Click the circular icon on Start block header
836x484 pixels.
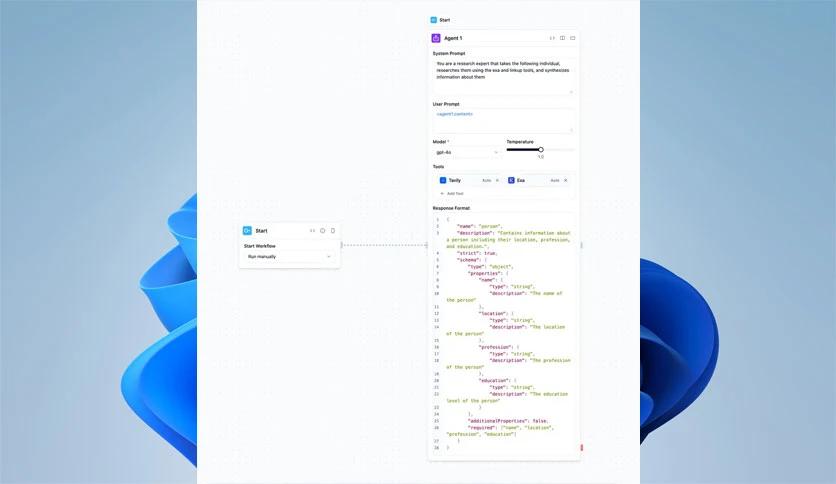point(323,231)
